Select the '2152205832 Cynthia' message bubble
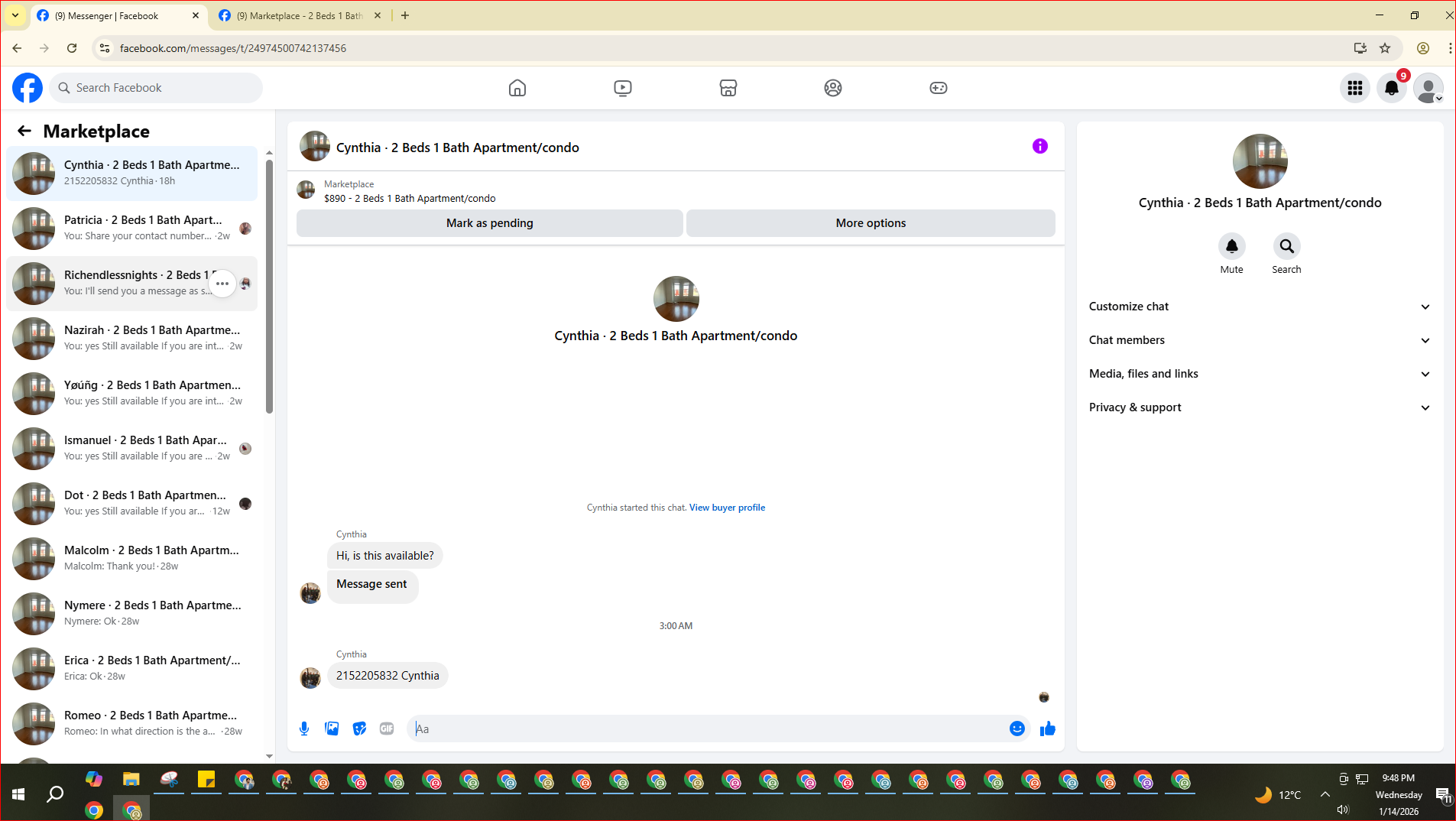Screen dimensions: 1456x821 (x=388, y=676)
